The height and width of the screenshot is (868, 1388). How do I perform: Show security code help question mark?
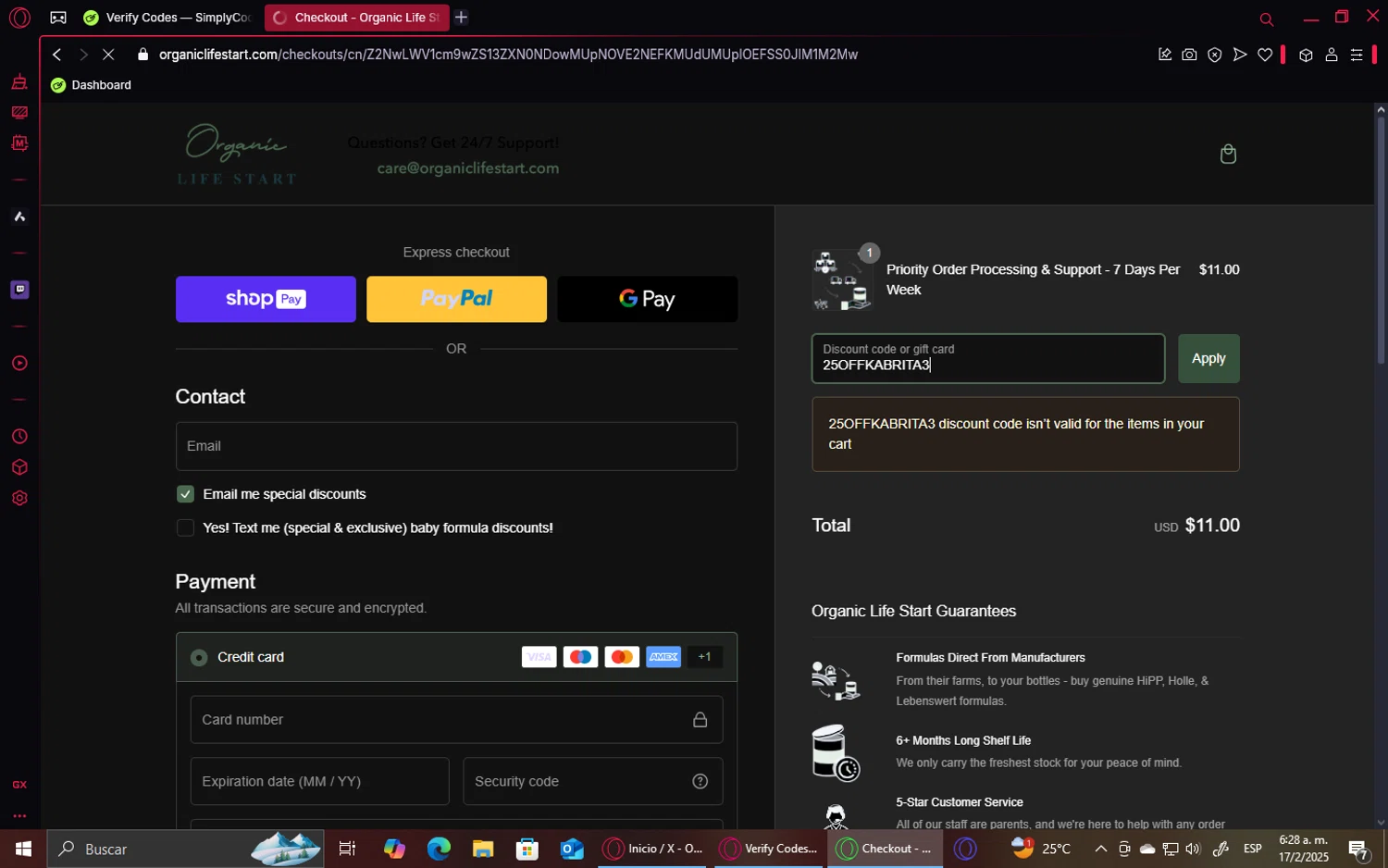tap(700, 781)
